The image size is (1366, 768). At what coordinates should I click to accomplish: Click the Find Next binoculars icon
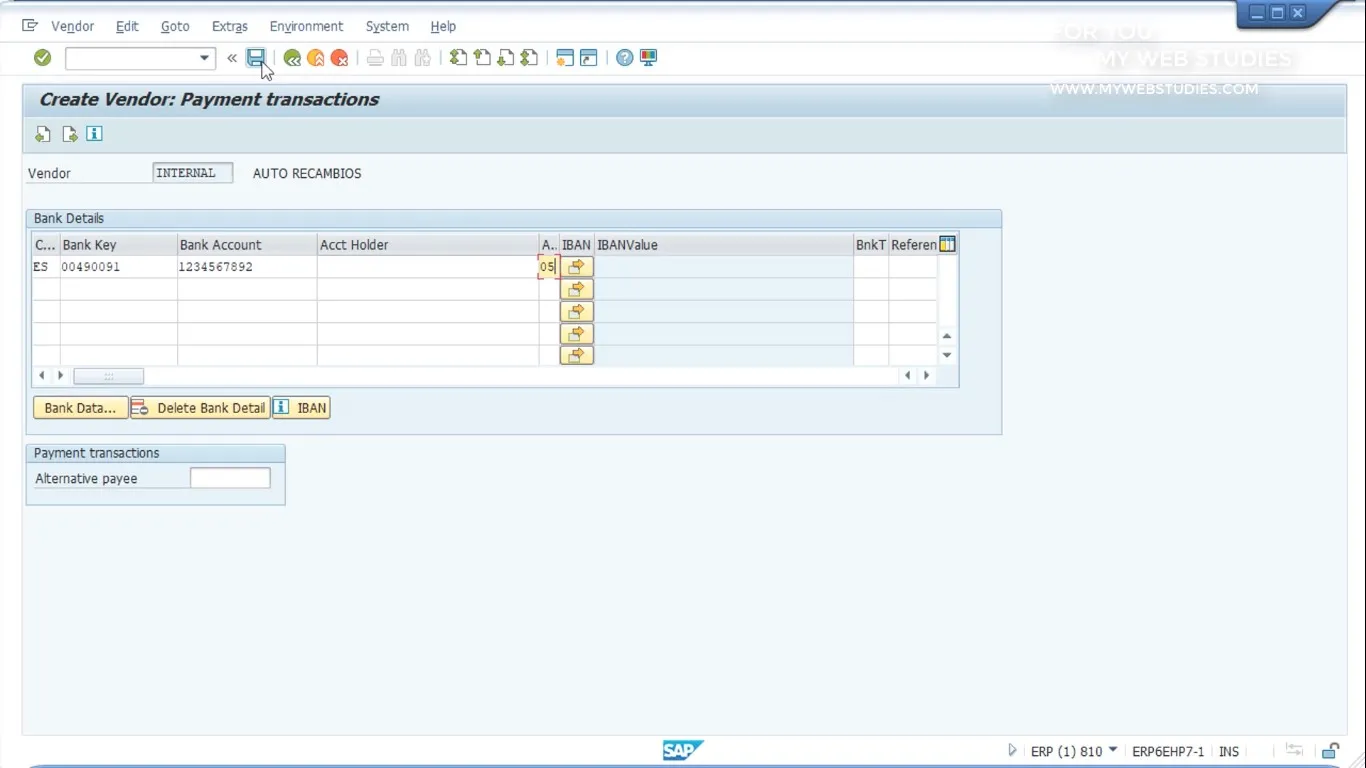(423, 58)
